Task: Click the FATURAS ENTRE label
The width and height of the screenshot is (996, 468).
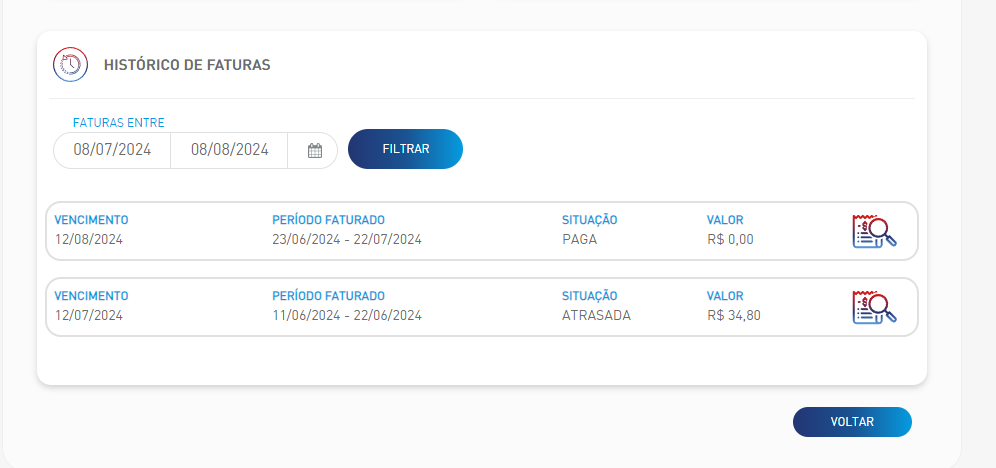Action: tap(119, 123)
